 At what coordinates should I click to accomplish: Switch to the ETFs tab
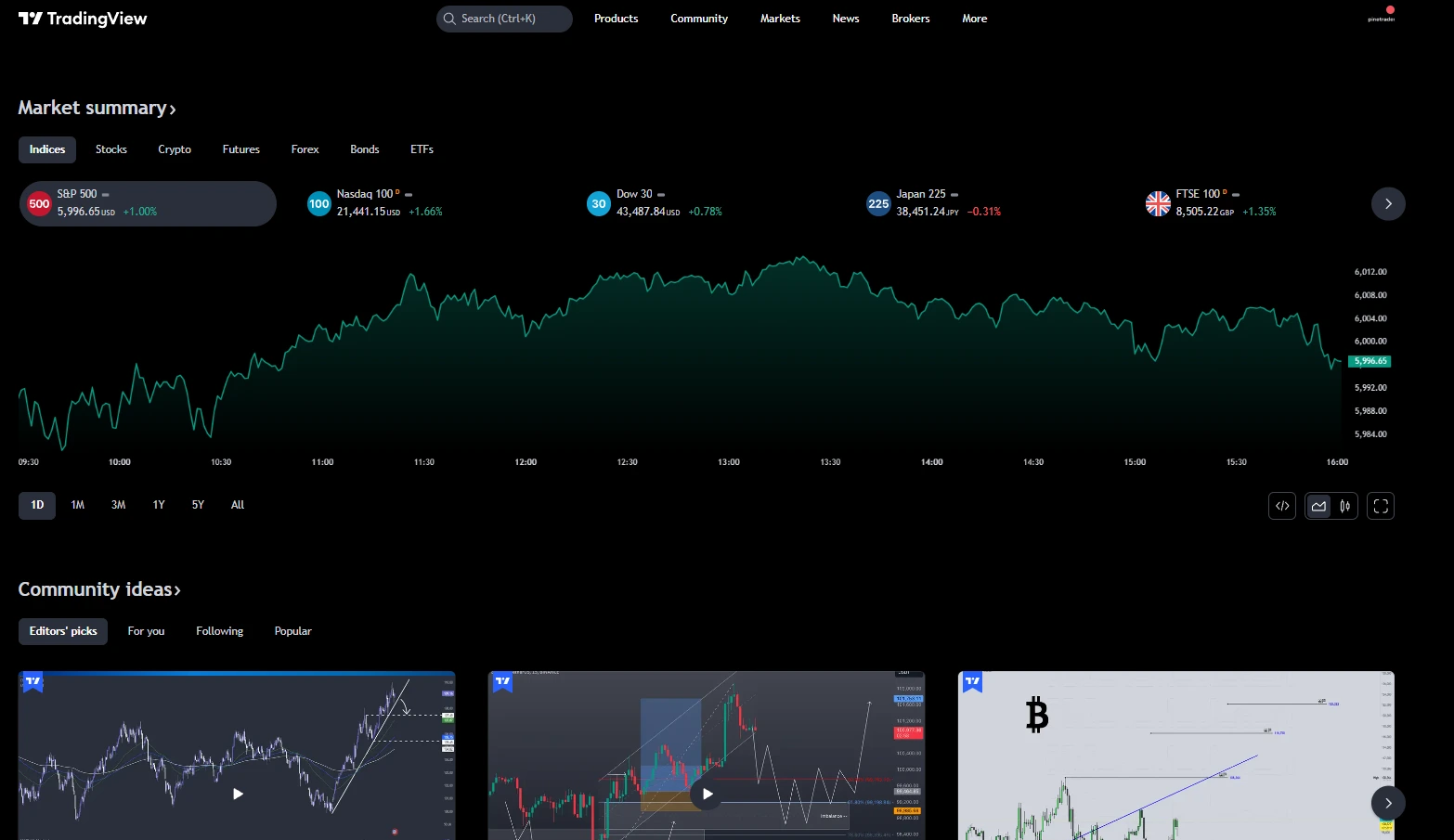[422, 149]
